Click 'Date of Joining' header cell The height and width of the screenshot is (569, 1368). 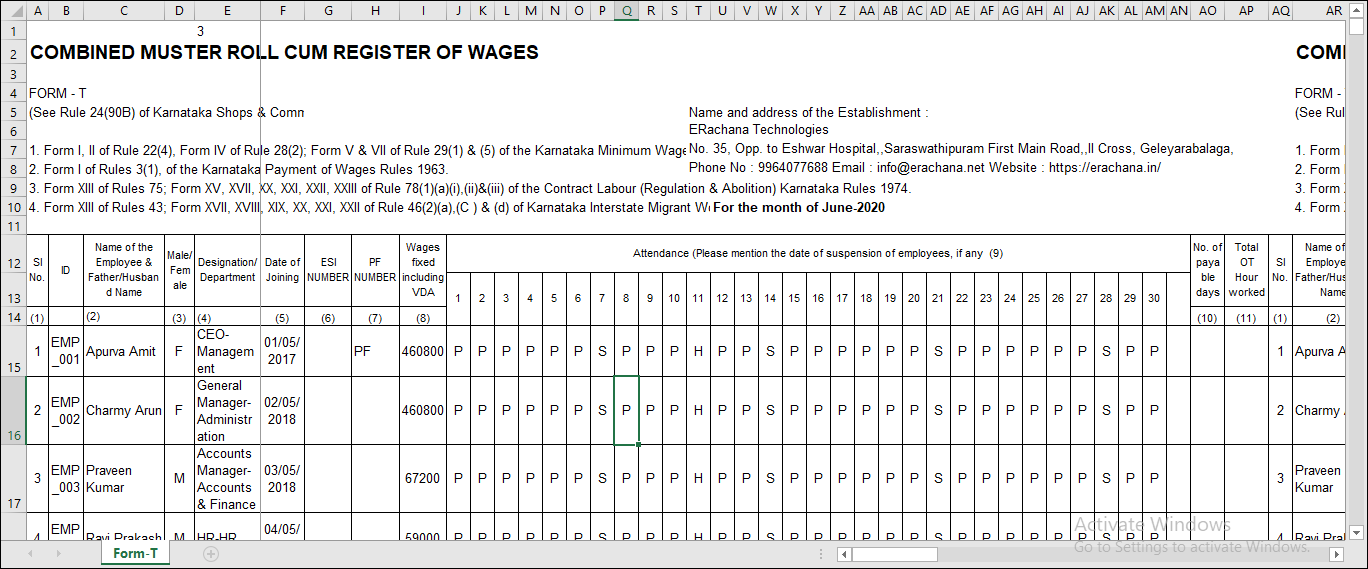282,270
